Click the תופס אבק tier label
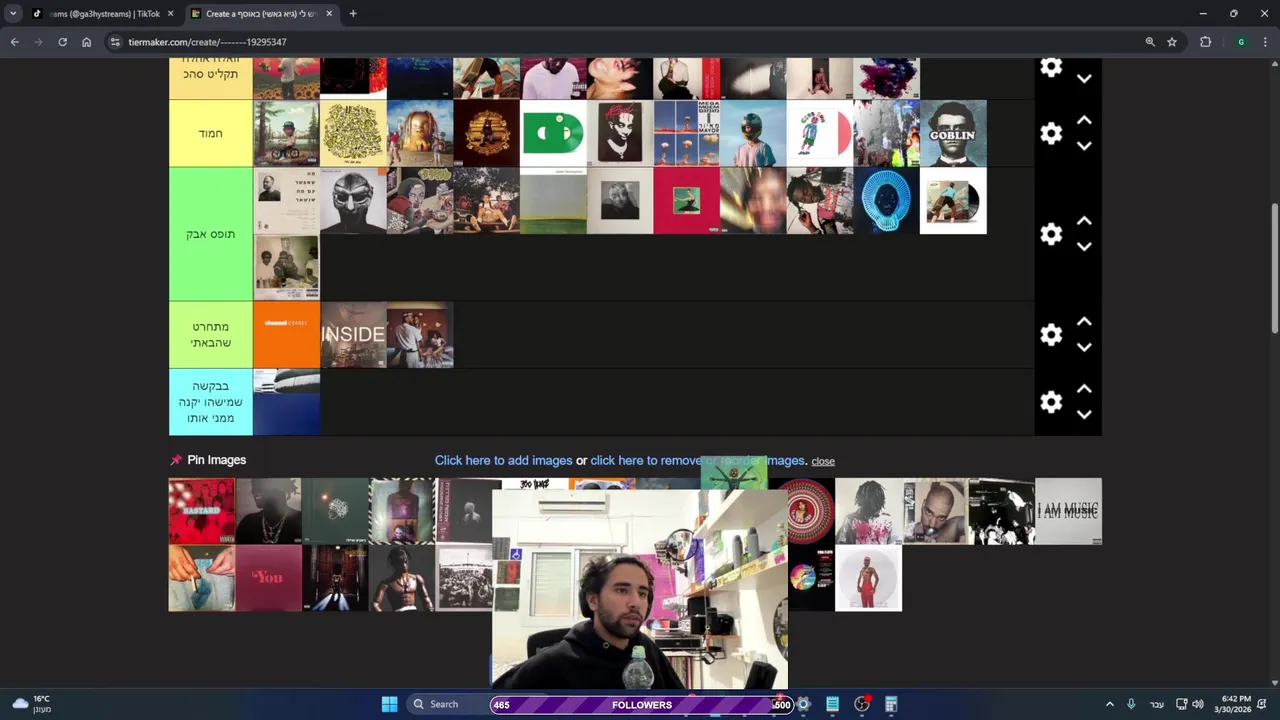 point(211,234)
